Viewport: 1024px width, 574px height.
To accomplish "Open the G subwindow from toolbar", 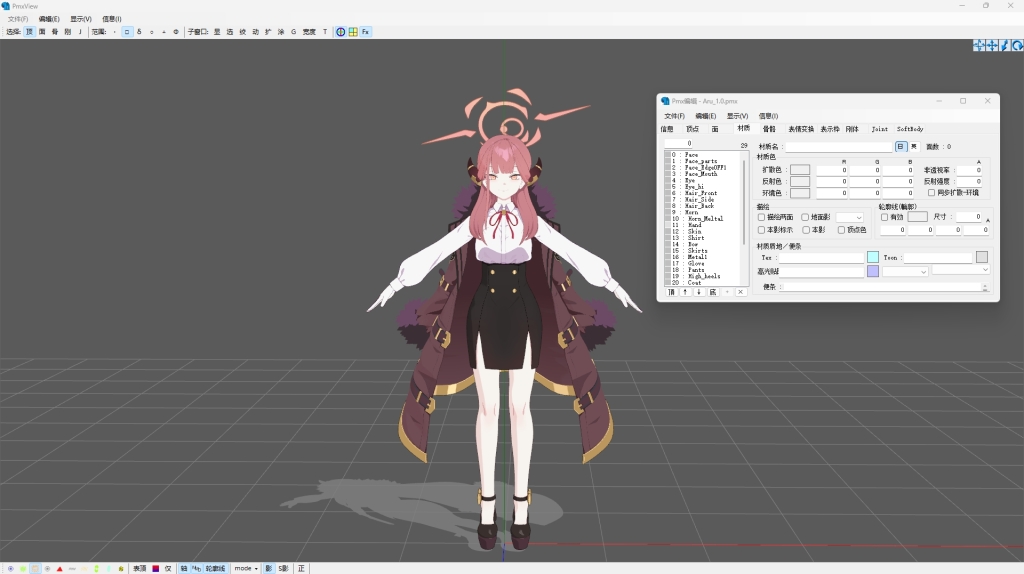I will 293,31.
